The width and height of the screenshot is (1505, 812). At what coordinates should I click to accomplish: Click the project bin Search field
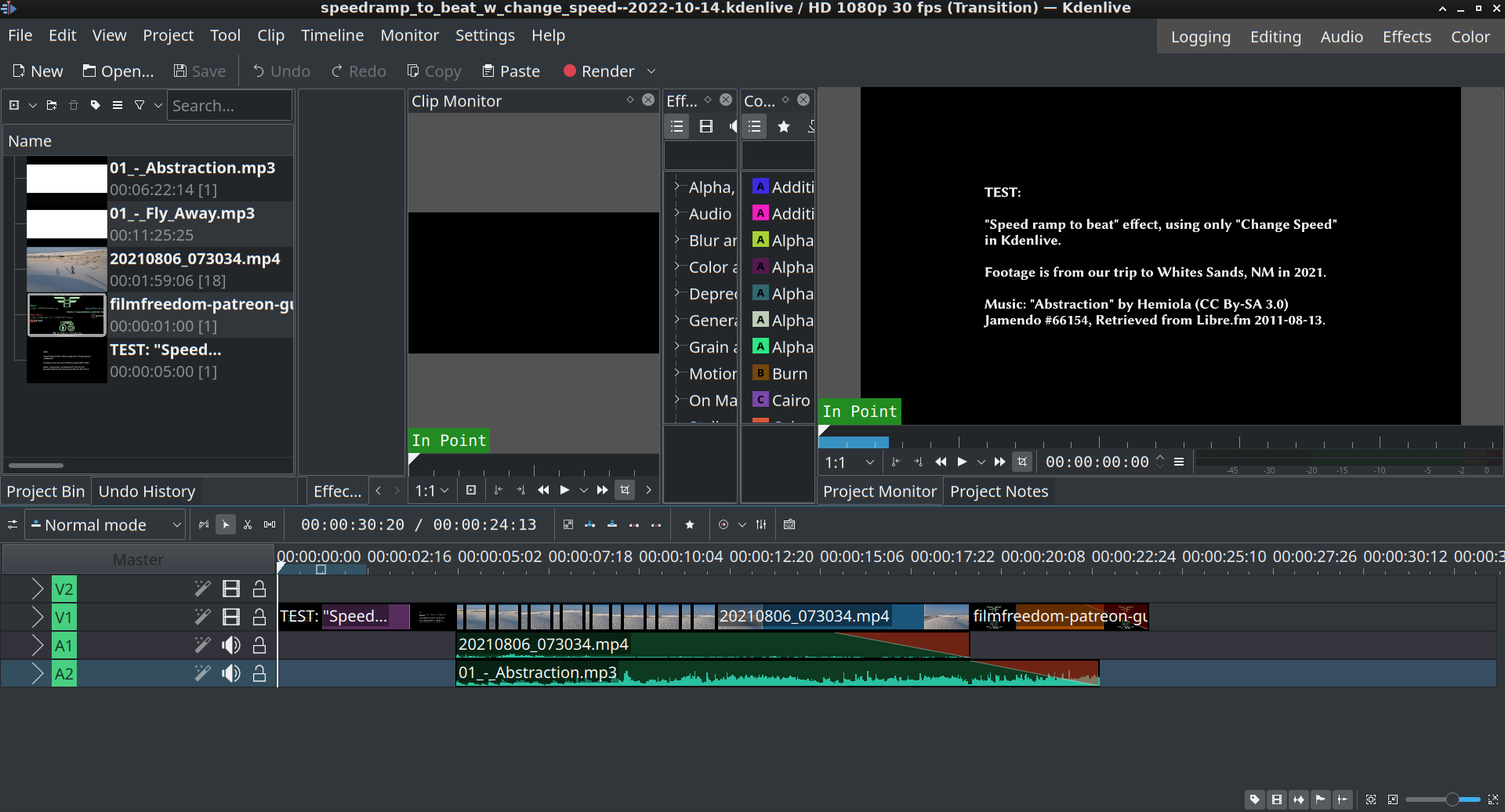point(229,106)
